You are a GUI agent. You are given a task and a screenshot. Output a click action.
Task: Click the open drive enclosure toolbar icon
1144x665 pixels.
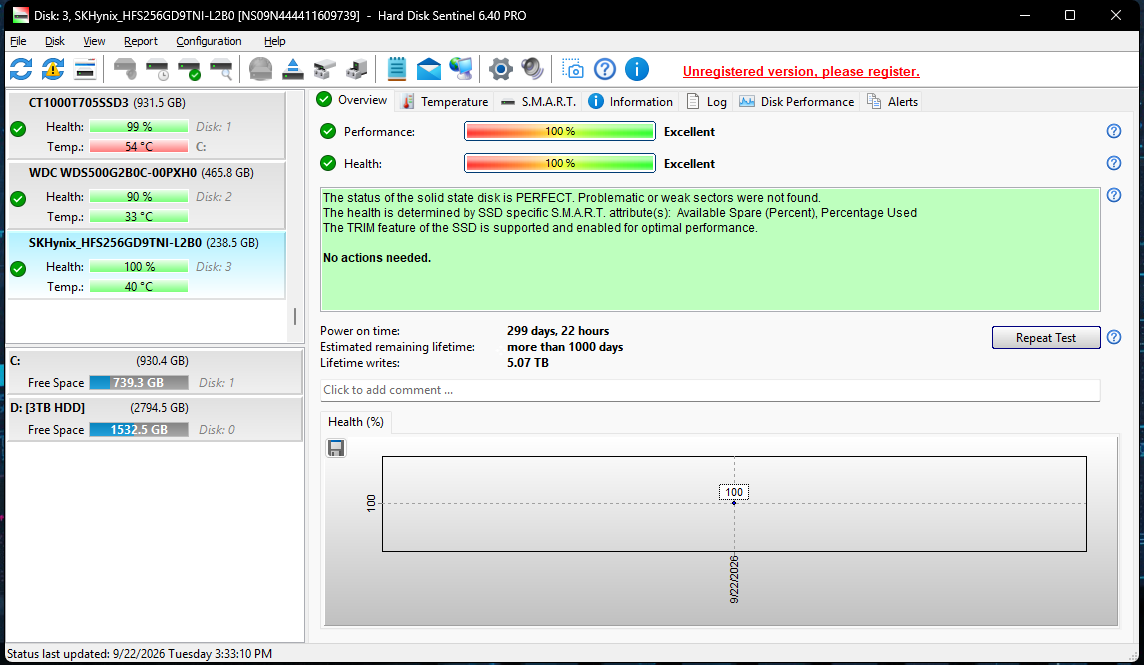(x=325, y=69)
